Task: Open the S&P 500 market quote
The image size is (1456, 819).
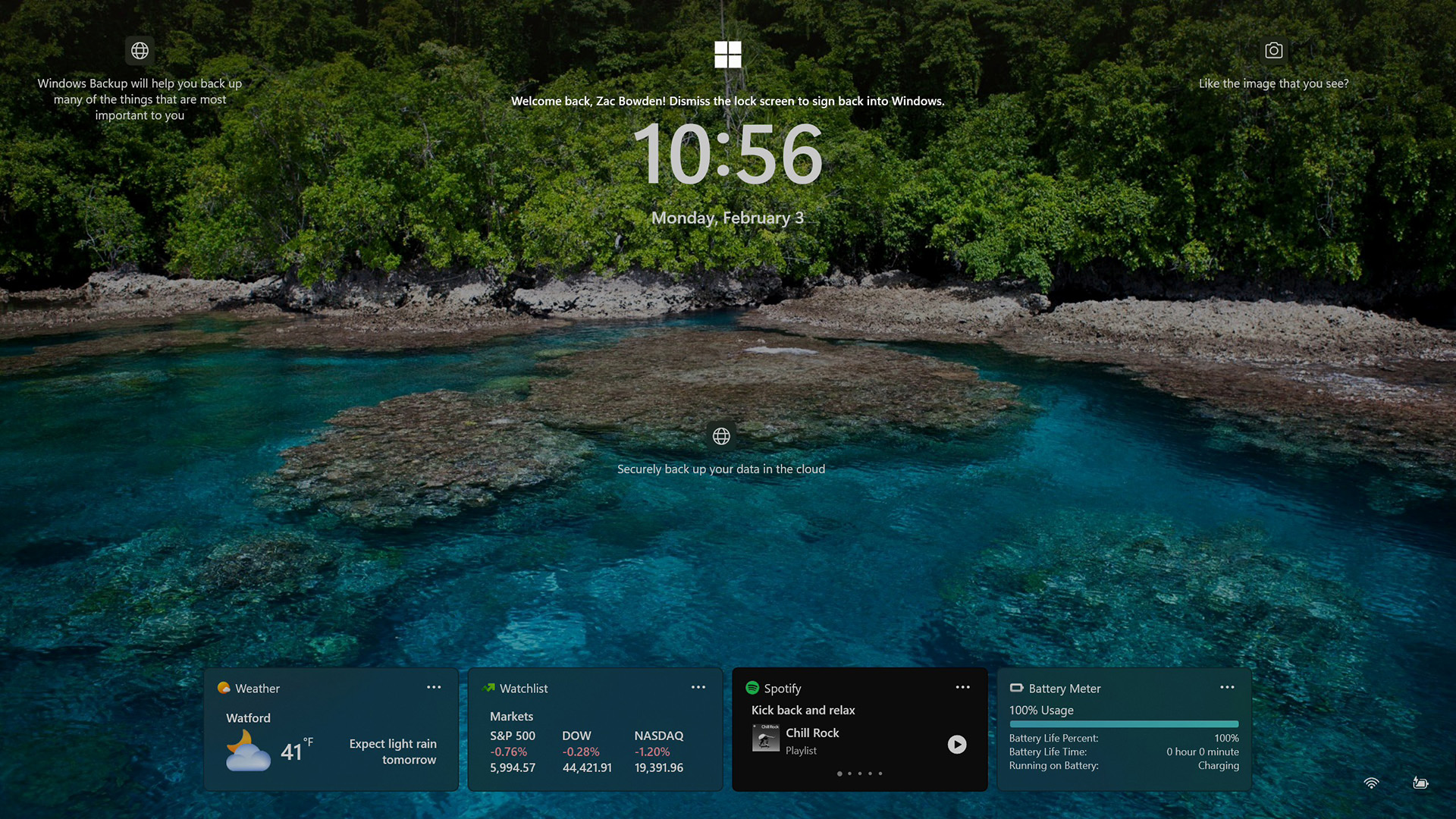Action: click(513, 751)
